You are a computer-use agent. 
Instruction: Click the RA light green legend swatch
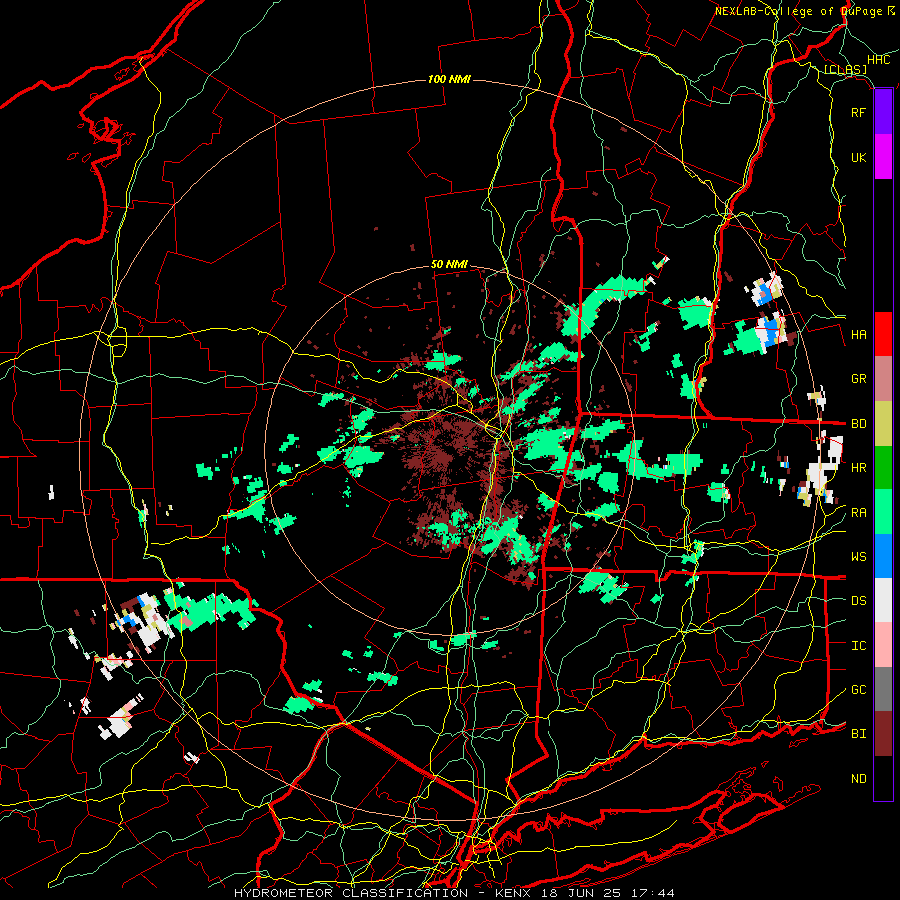pyautogui.click(x=883, y=512)
